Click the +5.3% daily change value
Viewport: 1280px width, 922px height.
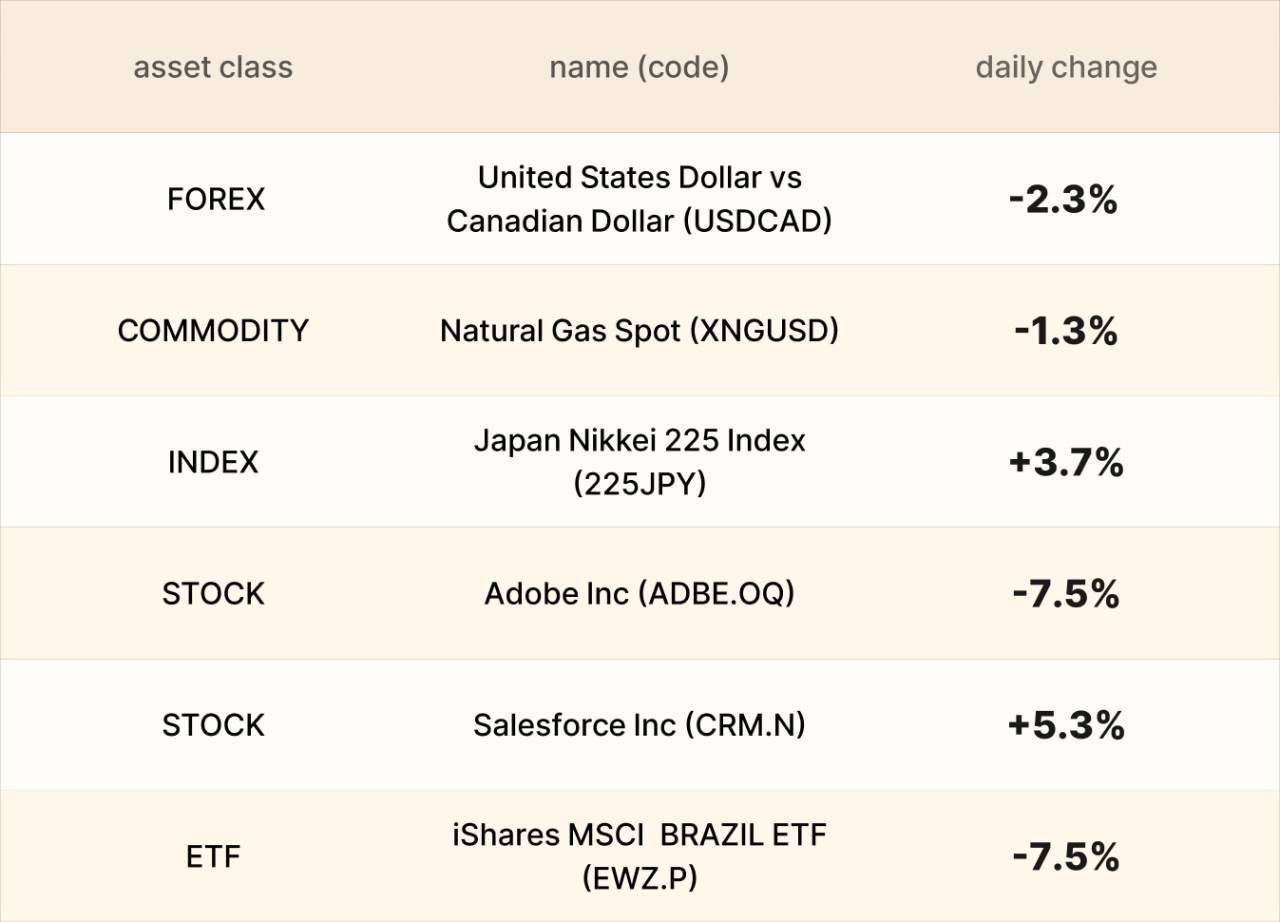(1066, 726)
